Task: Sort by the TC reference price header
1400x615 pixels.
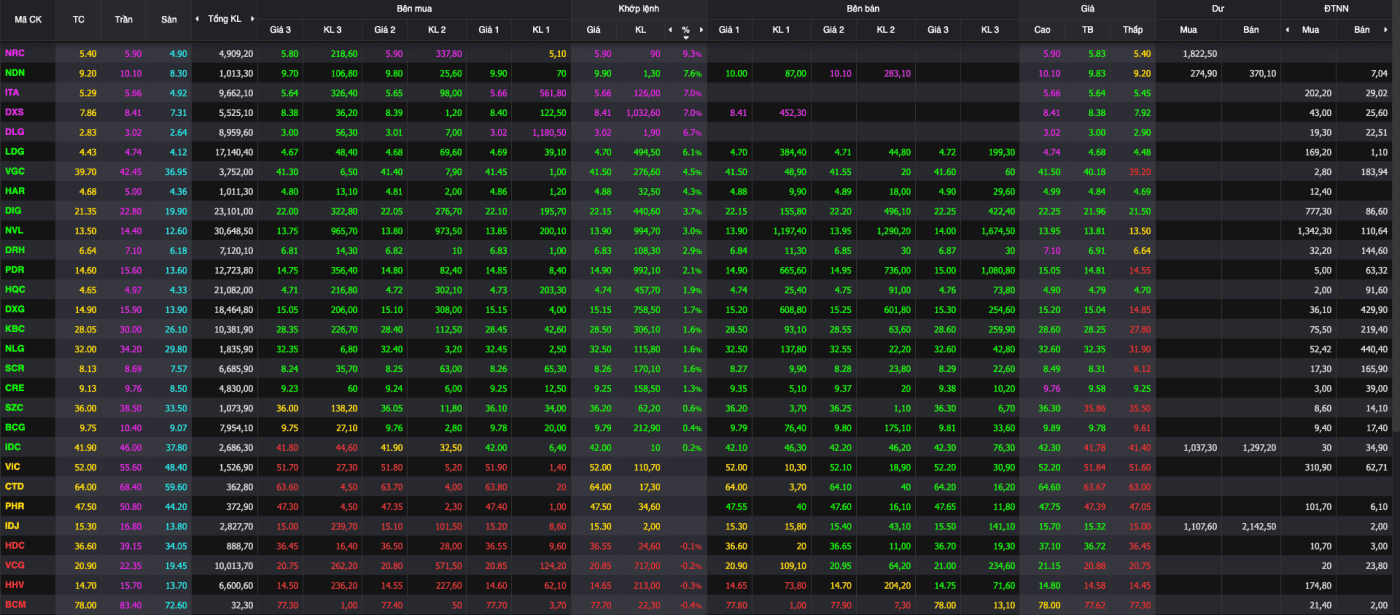Action: pos(78,19)
